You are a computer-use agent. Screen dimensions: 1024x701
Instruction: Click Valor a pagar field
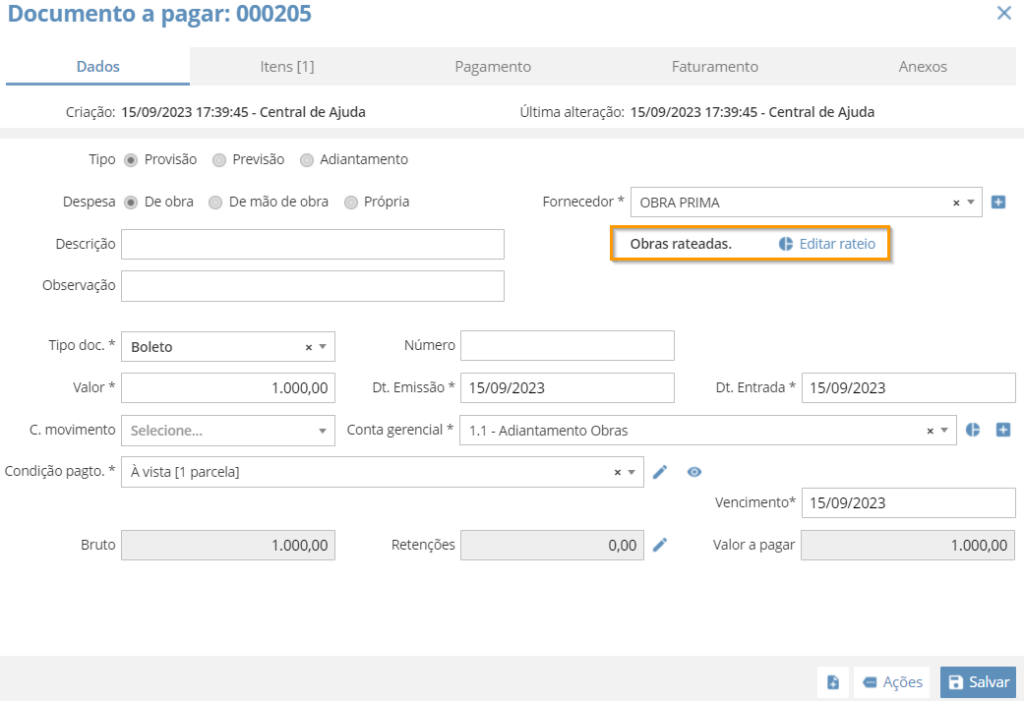coord(908,545)
